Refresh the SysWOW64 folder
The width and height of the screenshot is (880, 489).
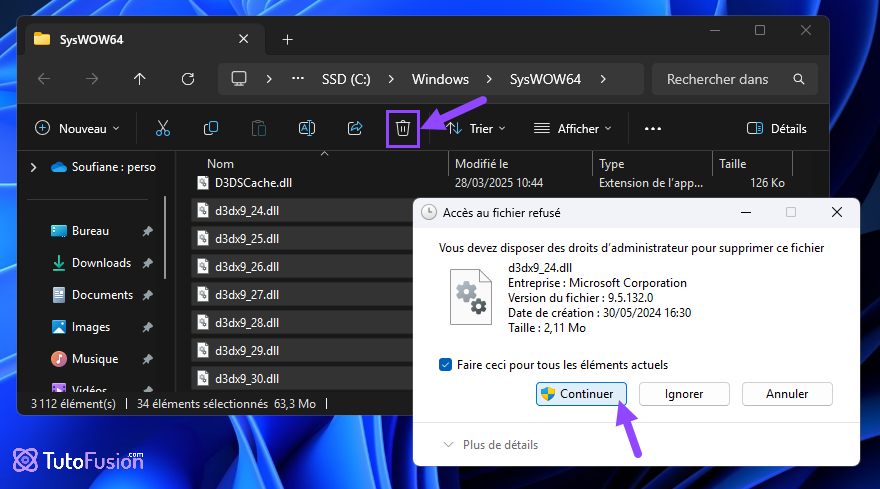[188, 79]
